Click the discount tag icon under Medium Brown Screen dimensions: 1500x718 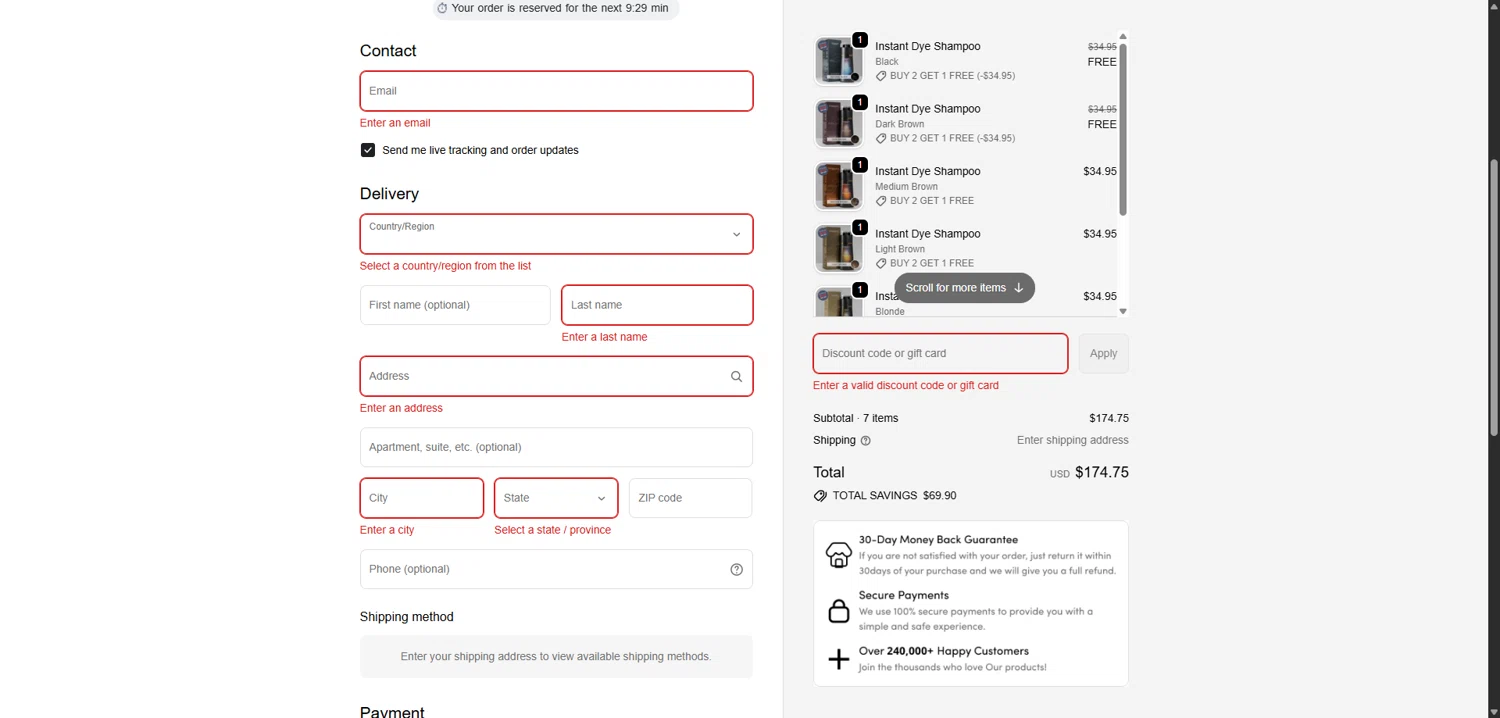tap(881, 201)
